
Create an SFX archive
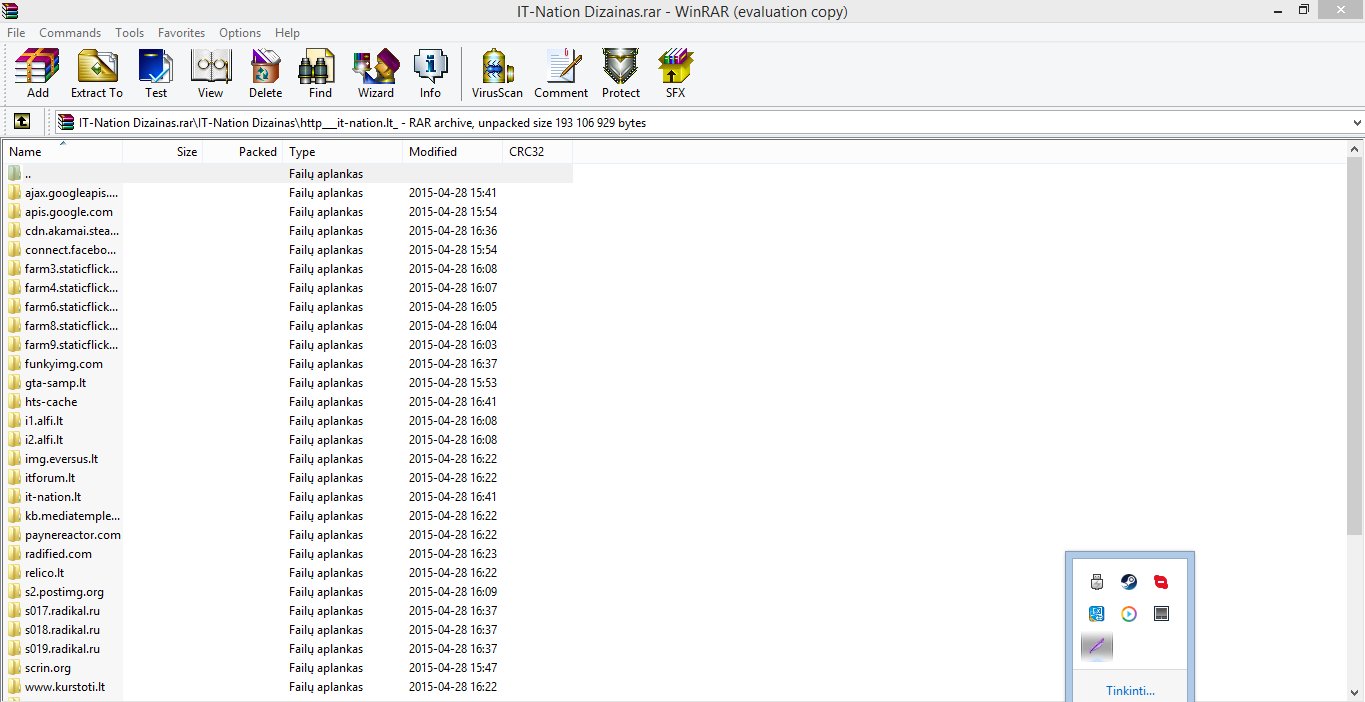tap(676, 73)
